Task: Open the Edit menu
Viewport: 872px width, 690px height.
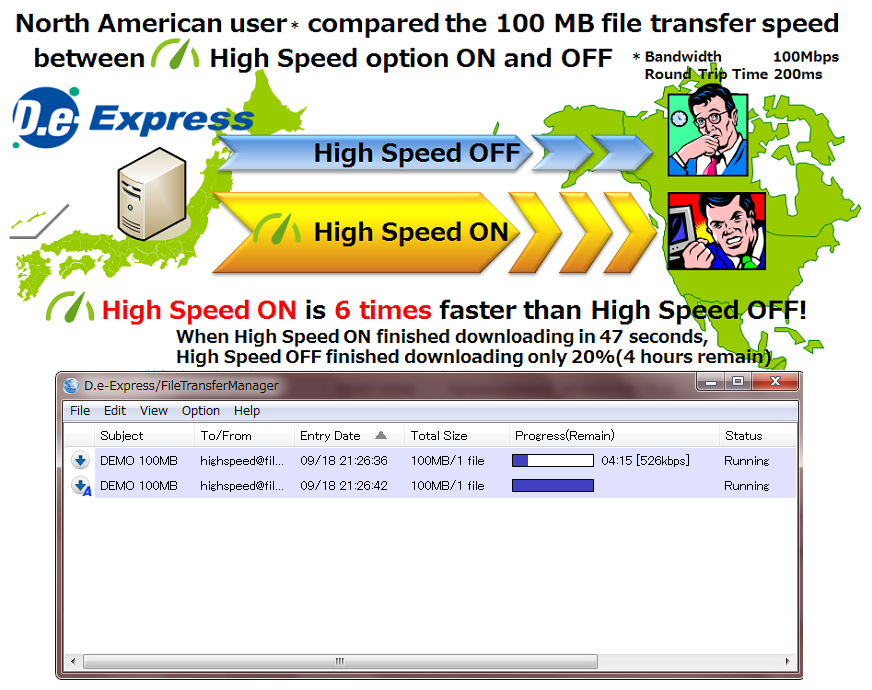Action: (x=115, y=411)
